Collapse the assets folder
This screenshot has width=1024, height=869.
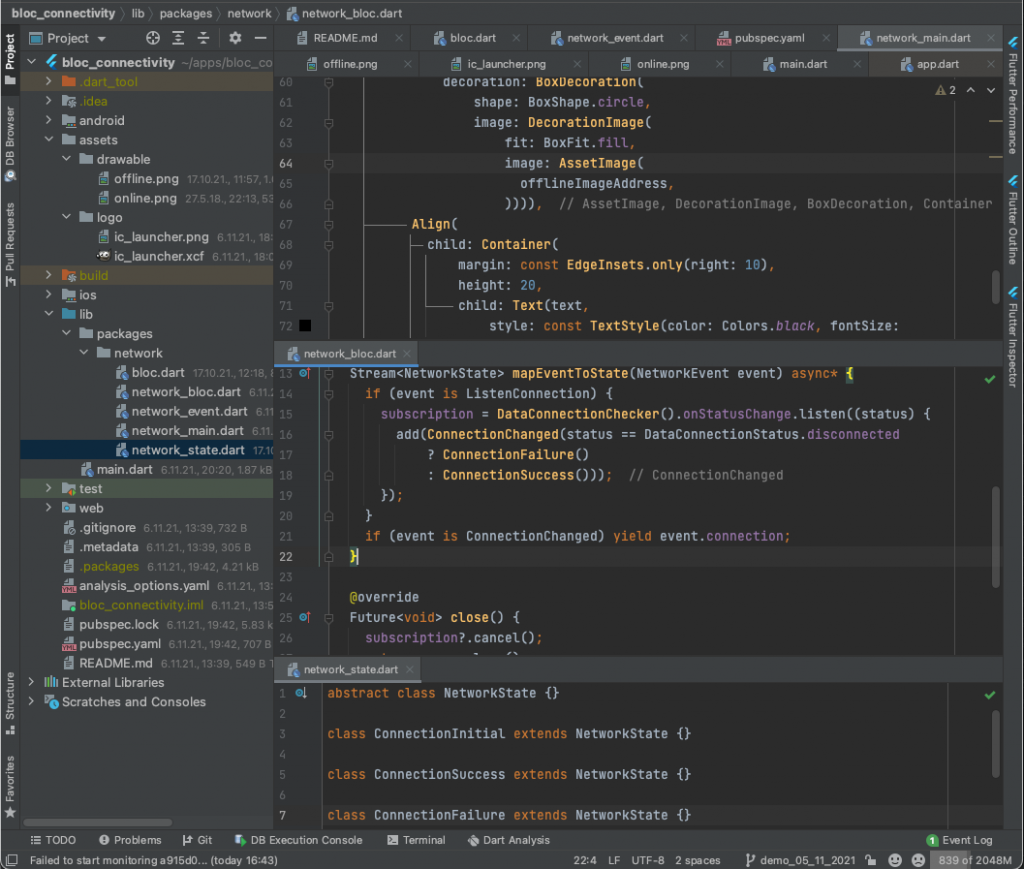[47, 139]
